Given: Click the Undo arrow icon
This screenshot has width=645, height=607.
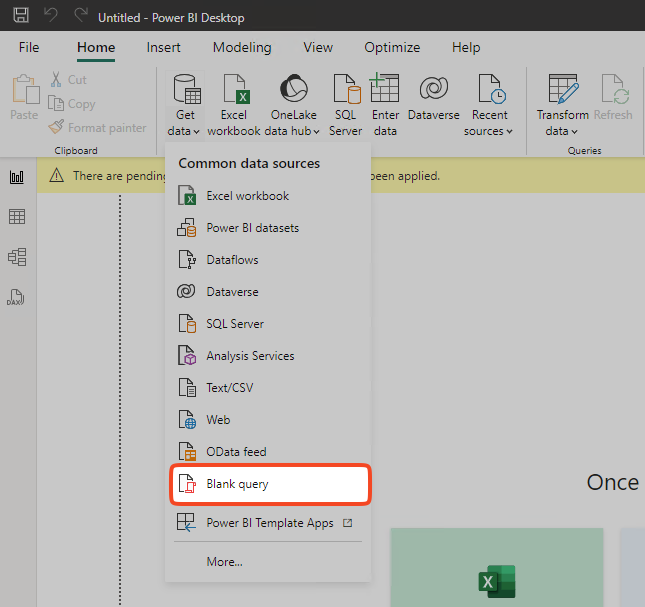Looking at the screenshot, I should click(51, 15).
